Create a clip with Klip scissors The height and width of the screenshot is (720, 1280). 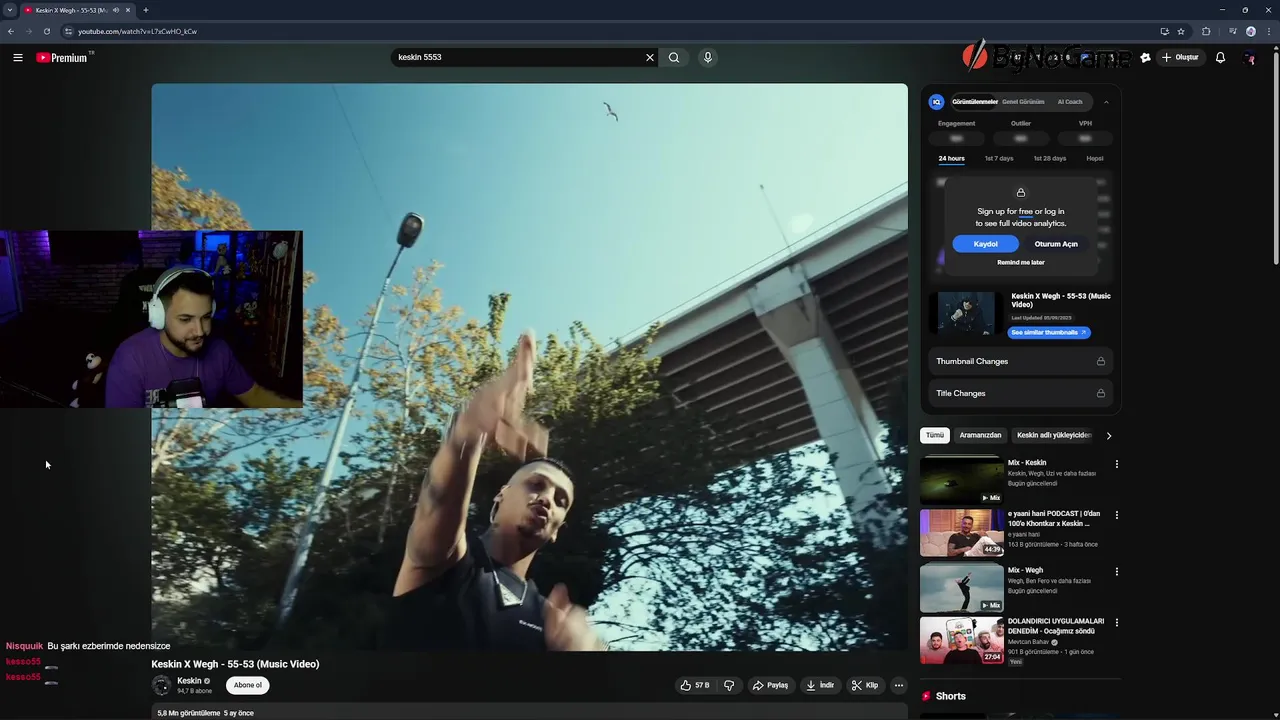click(865, 685)
